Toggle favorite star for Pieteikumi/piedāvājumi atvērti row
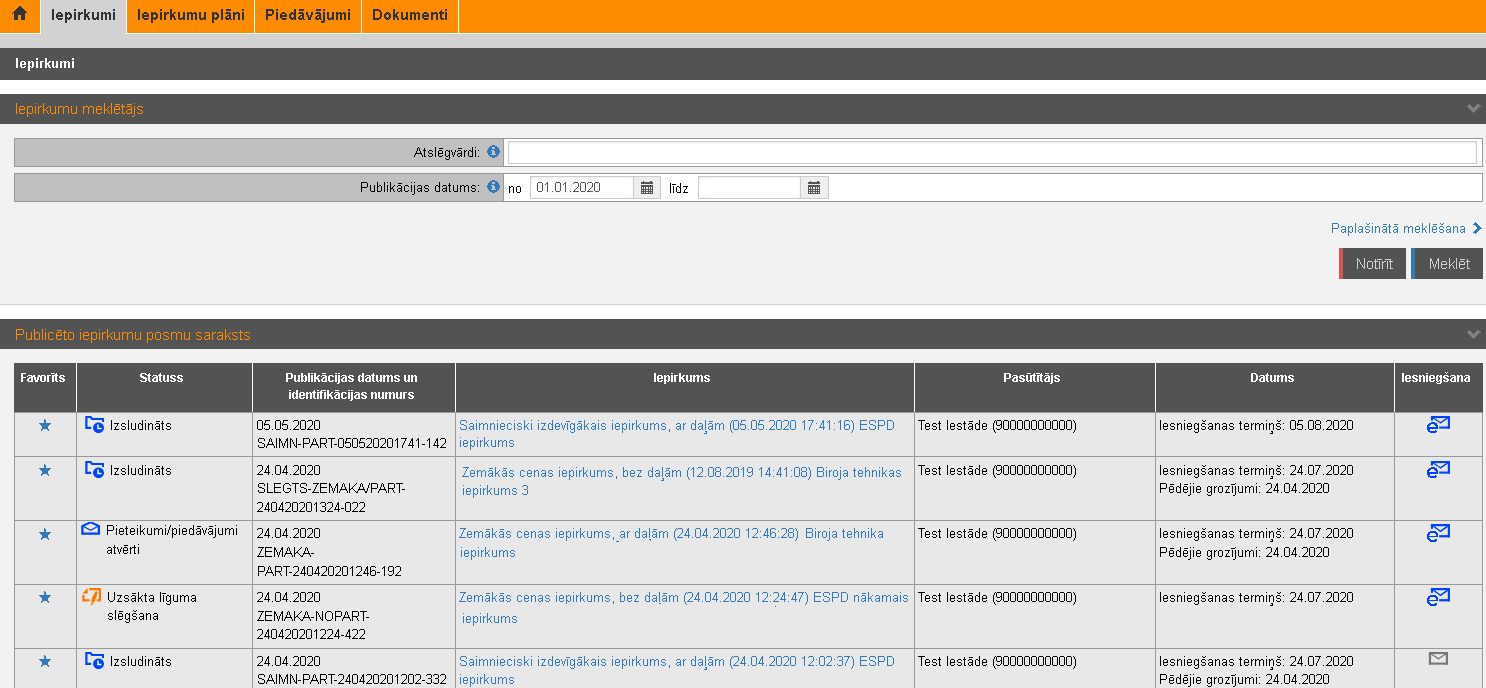 tap(44, 535)
